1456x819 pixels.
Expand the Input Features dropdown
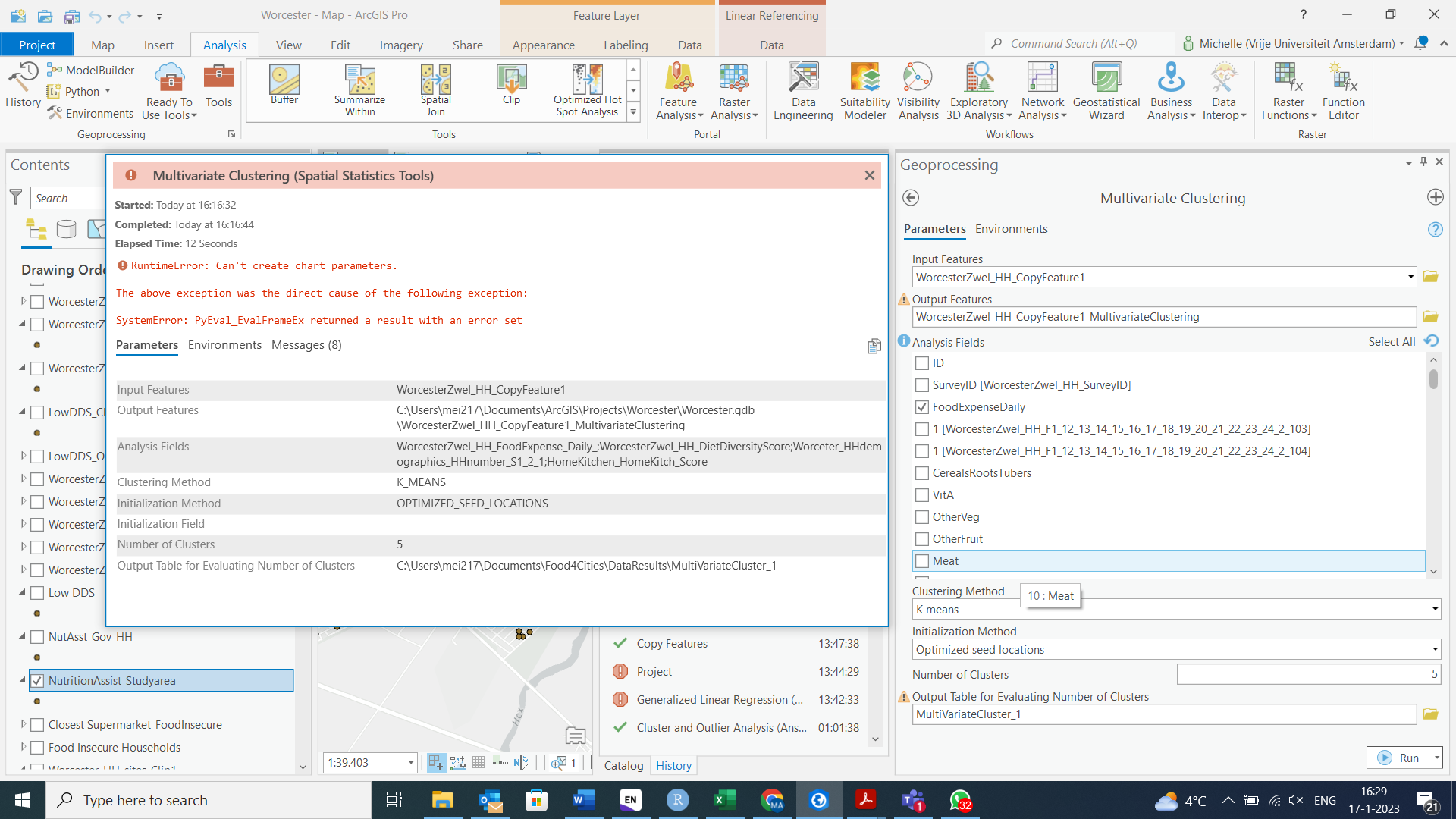(x=1410, y=278)
